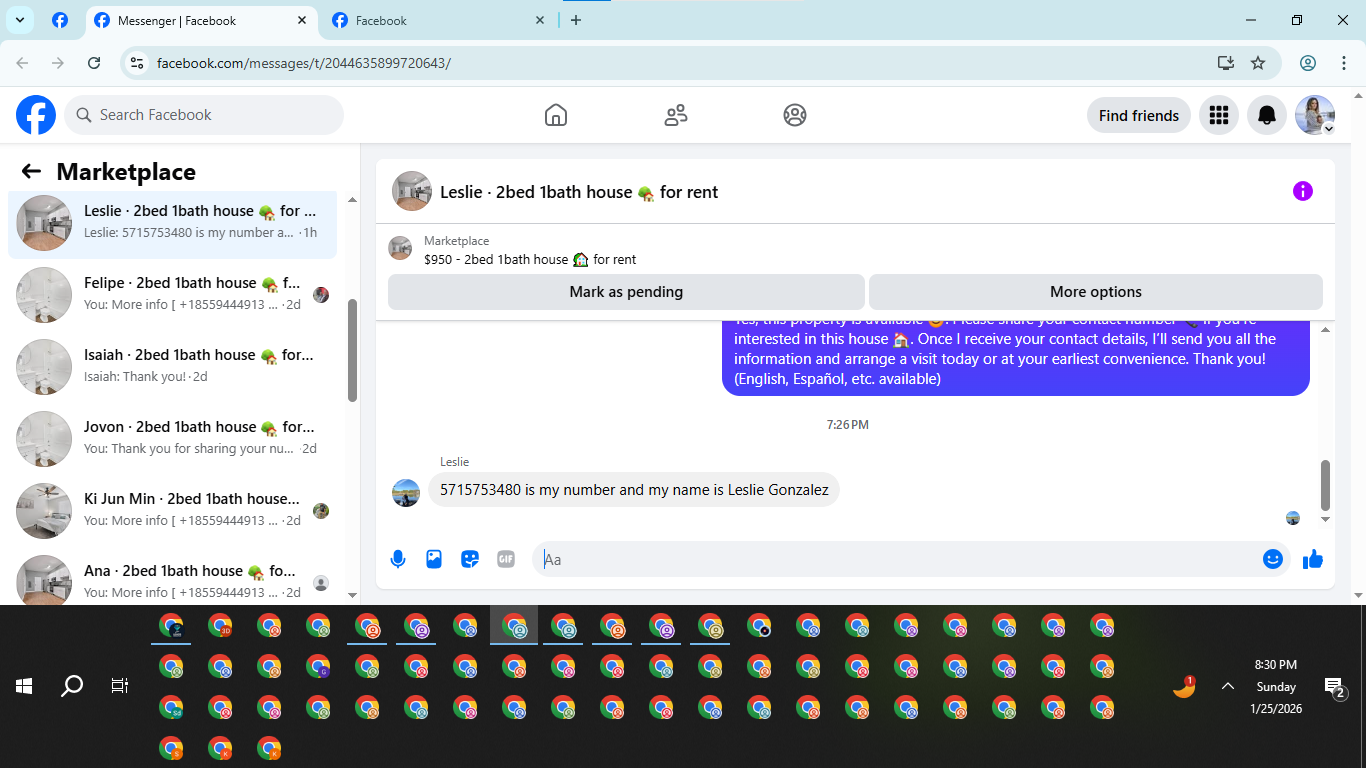This screenshot has width=1366, height=768.
Task: Open Ki Jun Min conversation in list
Action: (x=172, y=510)
